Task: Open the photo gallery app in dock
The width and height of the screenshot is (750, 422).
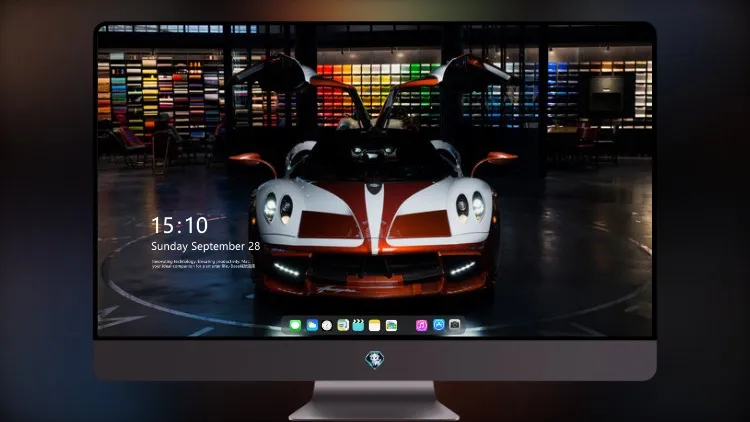Action: (391, 325)
